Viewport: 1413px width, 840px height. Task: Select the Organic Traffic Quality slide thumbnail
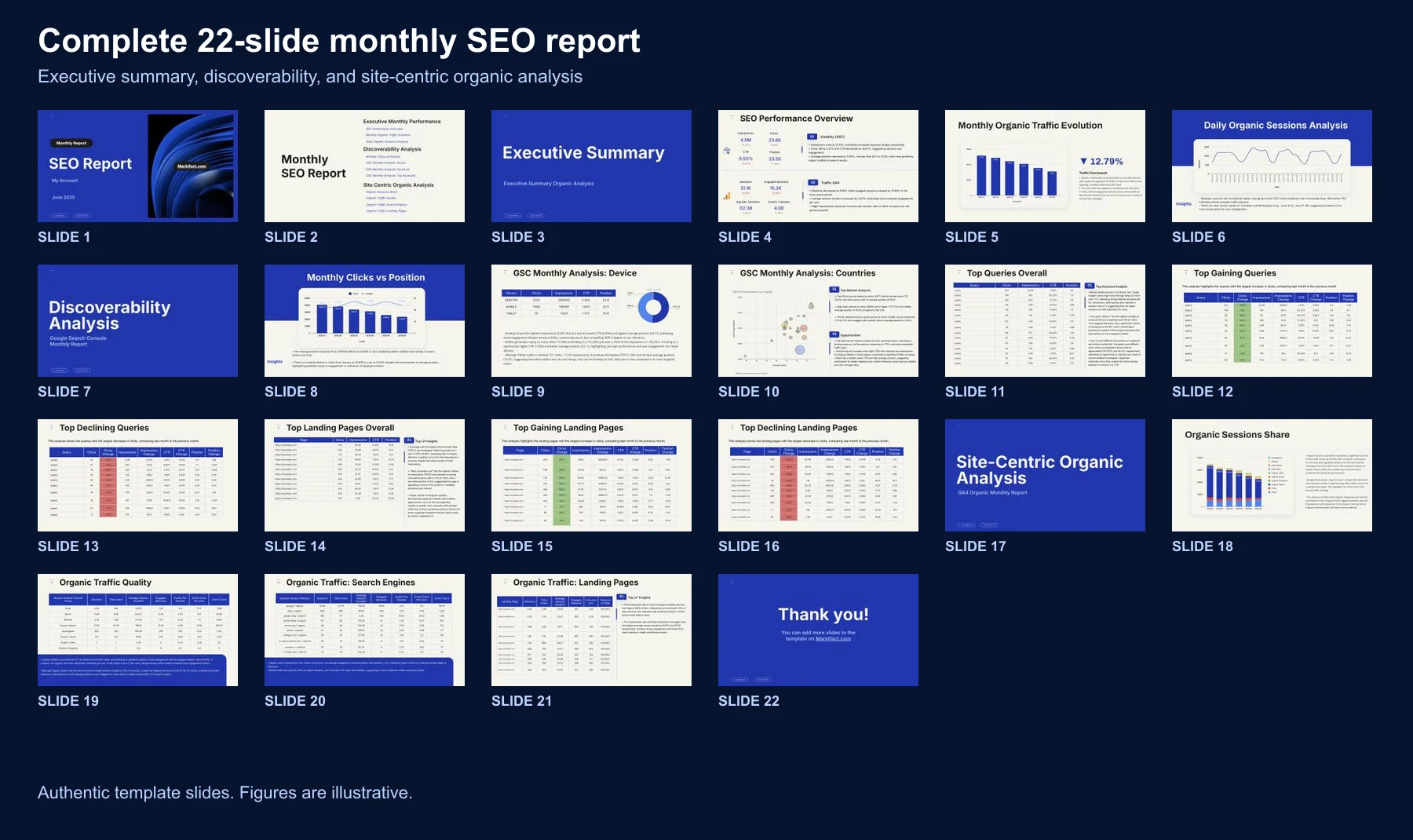tap(137, 630)
